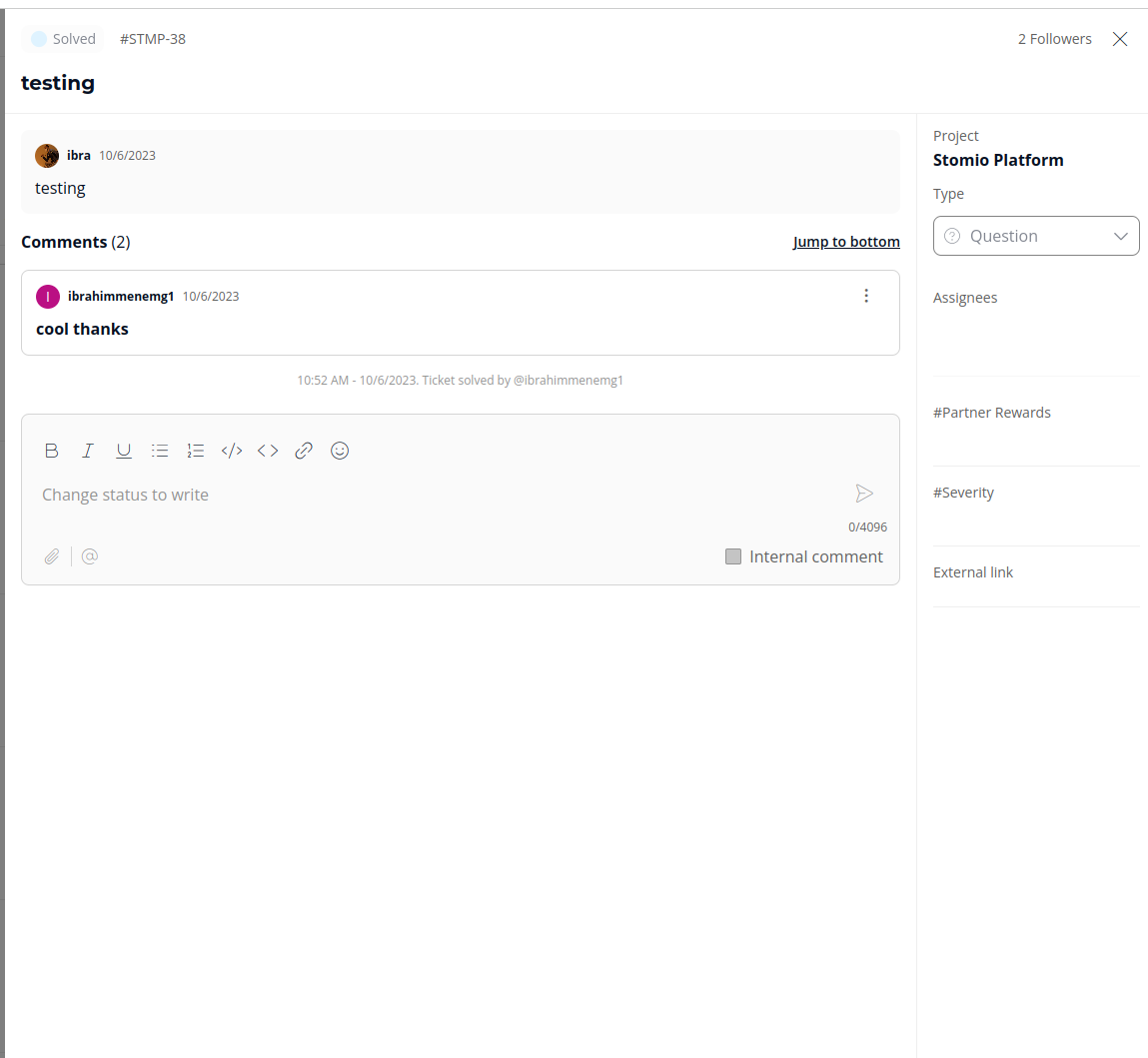Click the 2 Followers label
Screen dimensions: 1148x1058
1054,39
